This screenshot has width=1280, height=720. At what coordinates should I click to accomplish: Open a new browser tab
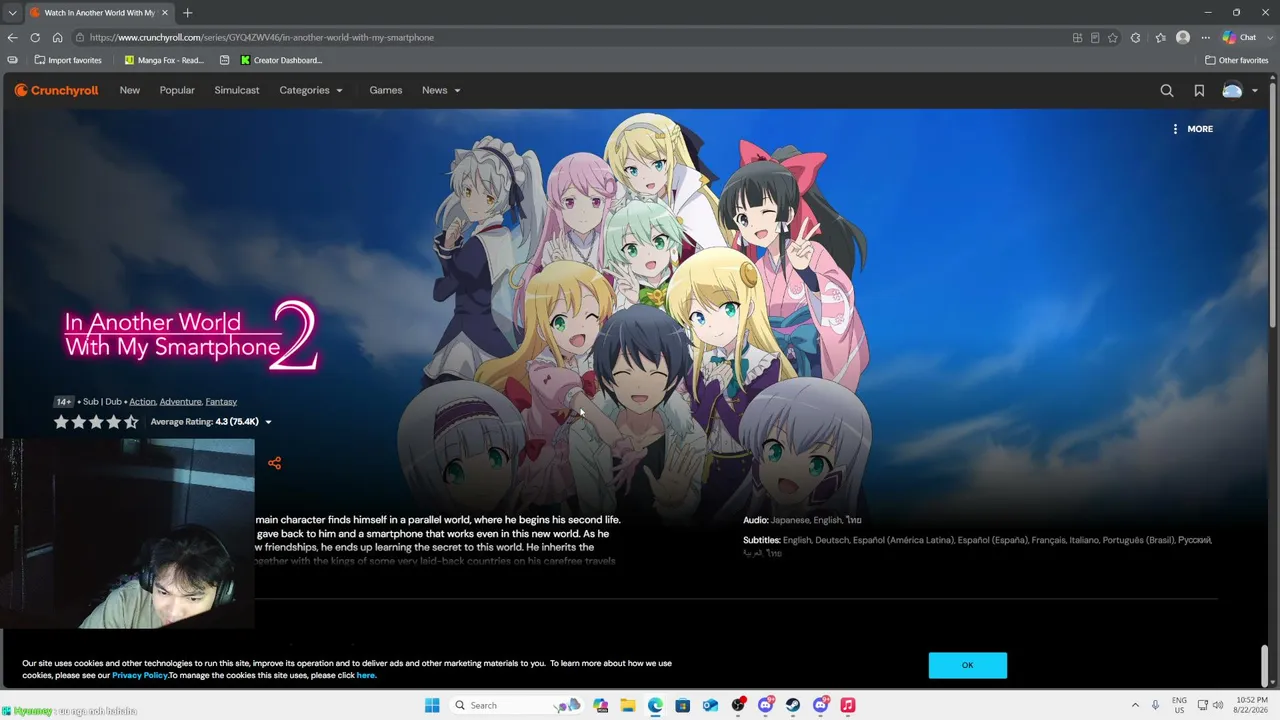tap(187, 13)
